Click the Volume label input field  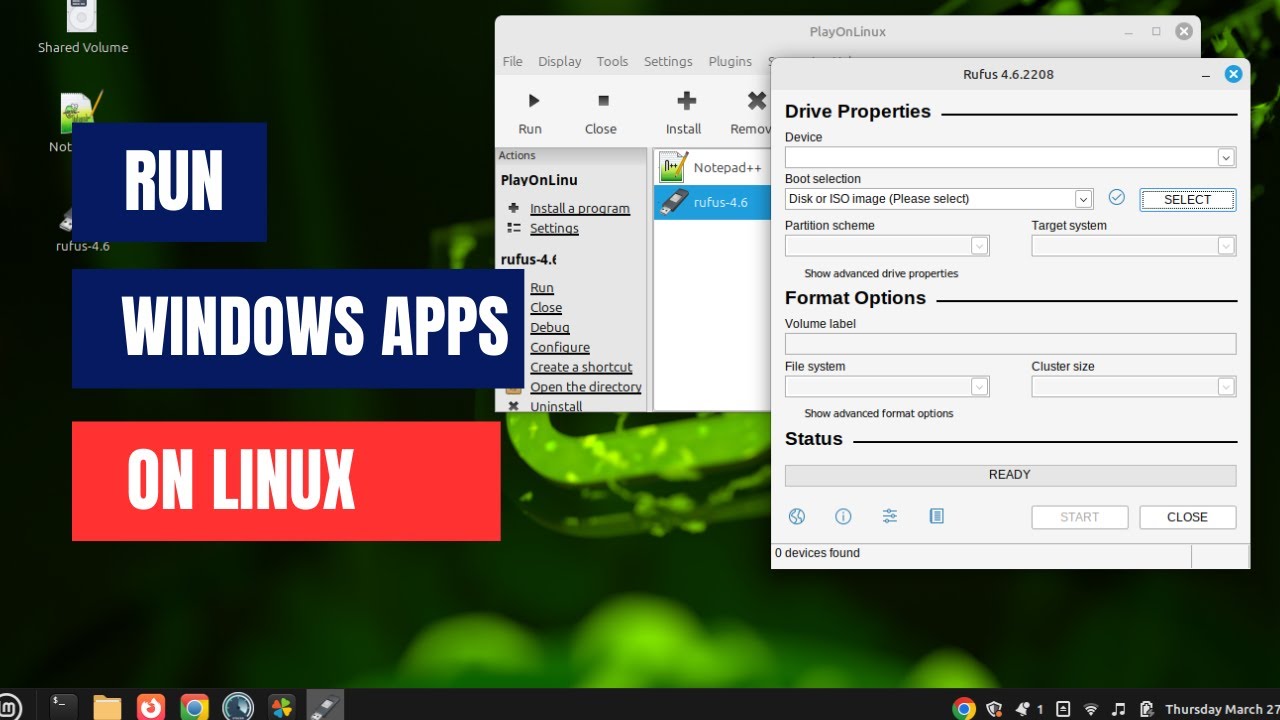pos(1010,344)
